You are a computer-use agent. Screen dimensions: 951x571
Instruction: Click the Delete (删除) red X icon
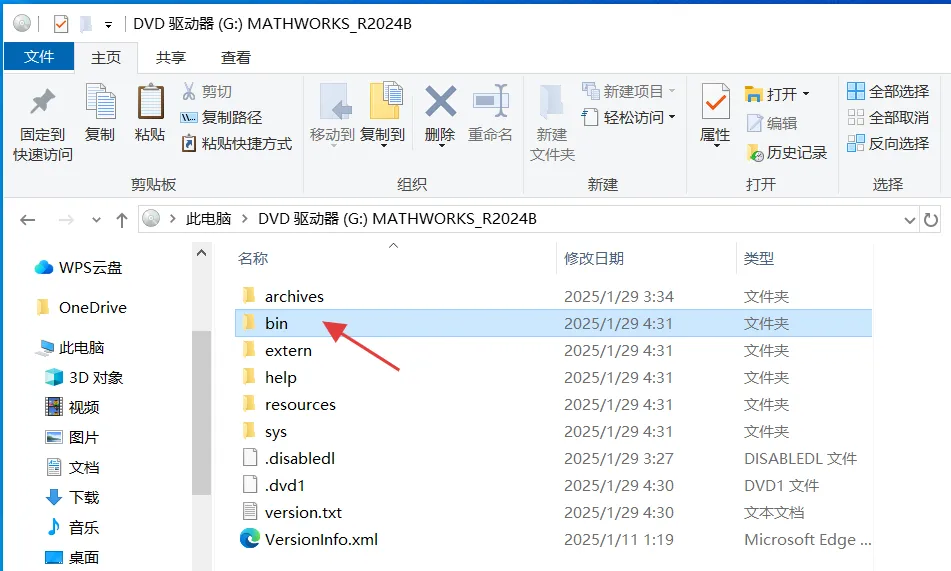tap(440, 101)
